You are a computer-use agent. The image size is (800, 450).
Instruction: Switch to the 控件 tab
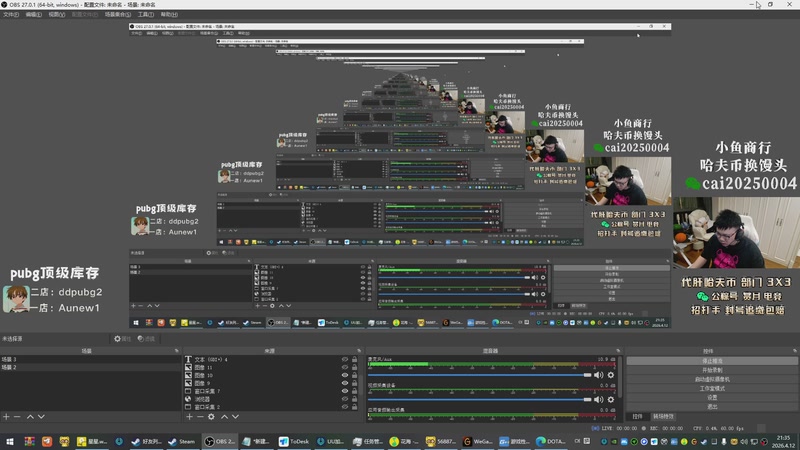pyautogui.click(x=637, y=417)
